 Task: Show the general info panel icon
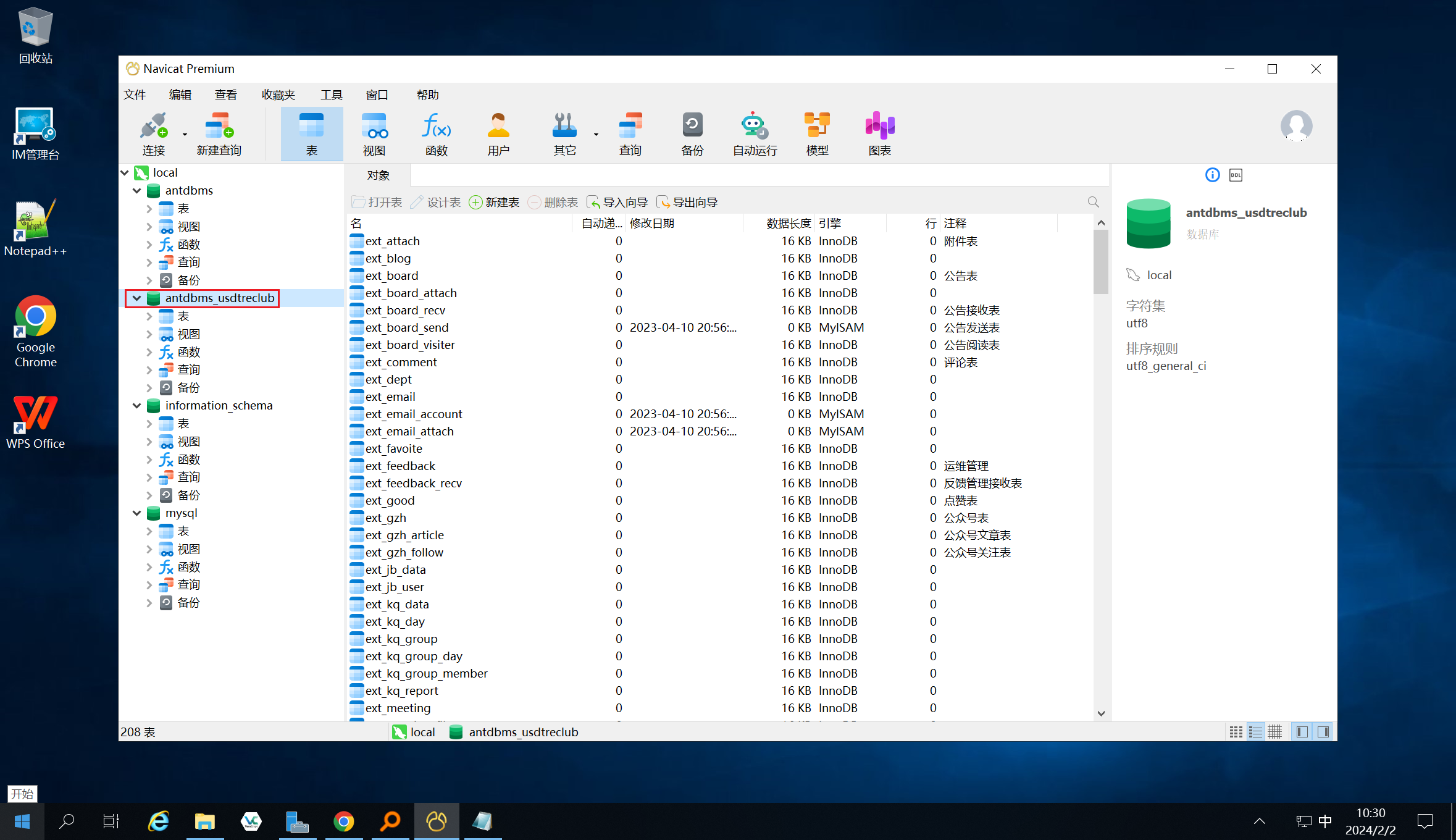click(1212, 175)
